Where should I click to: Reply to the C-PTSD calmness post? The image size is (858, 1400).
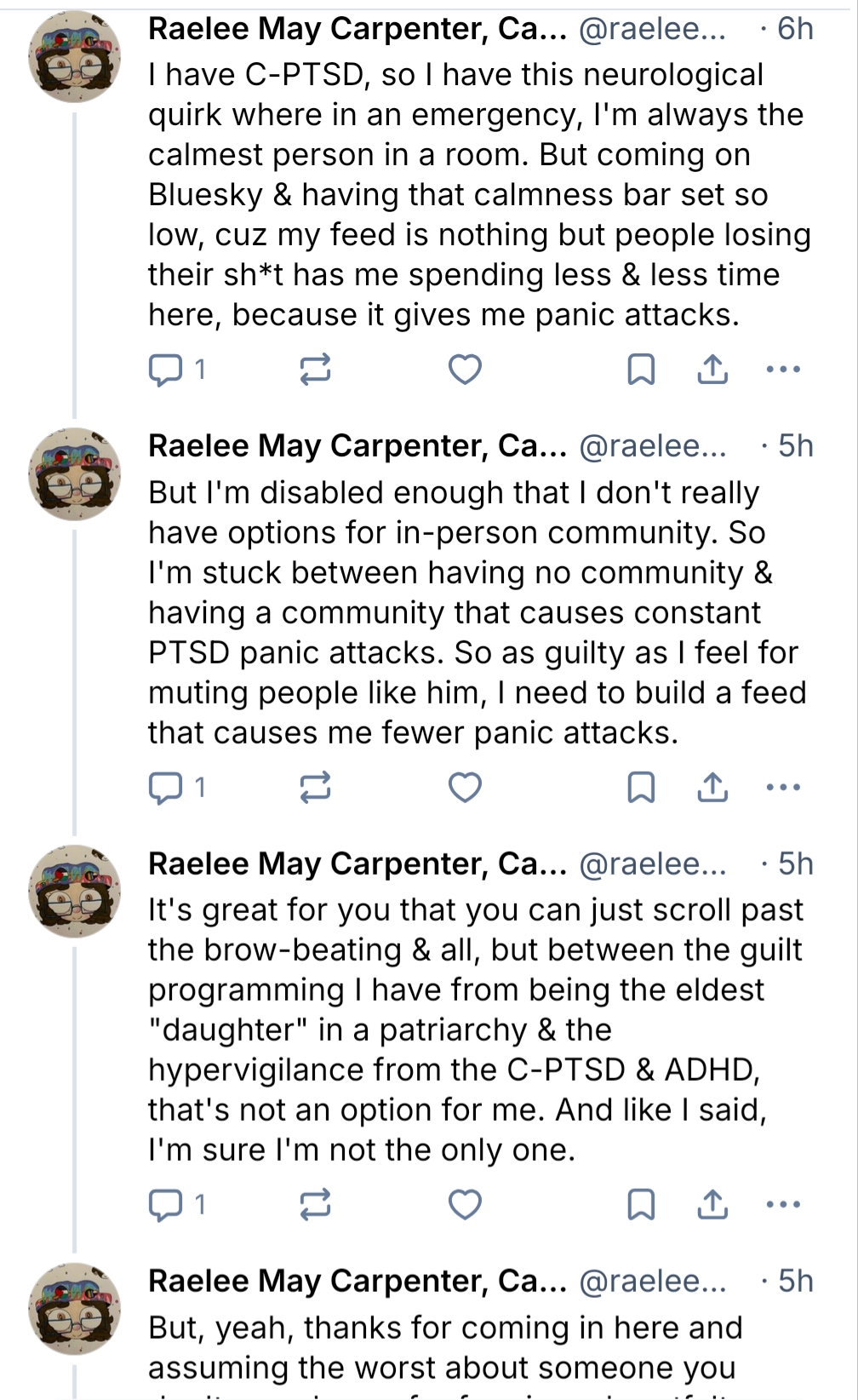pos(164,370)
